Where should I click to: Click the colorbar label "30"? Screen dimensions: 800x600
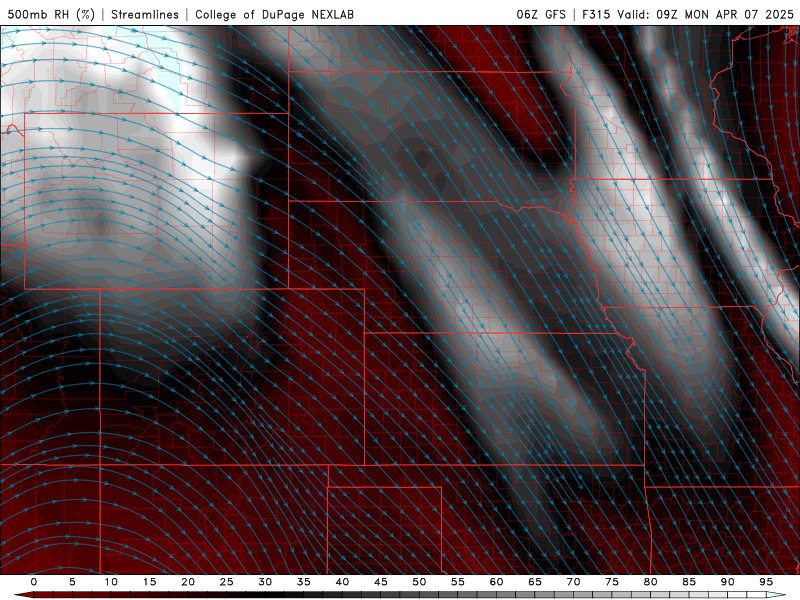pyautogui.click(x=265, y=582)
